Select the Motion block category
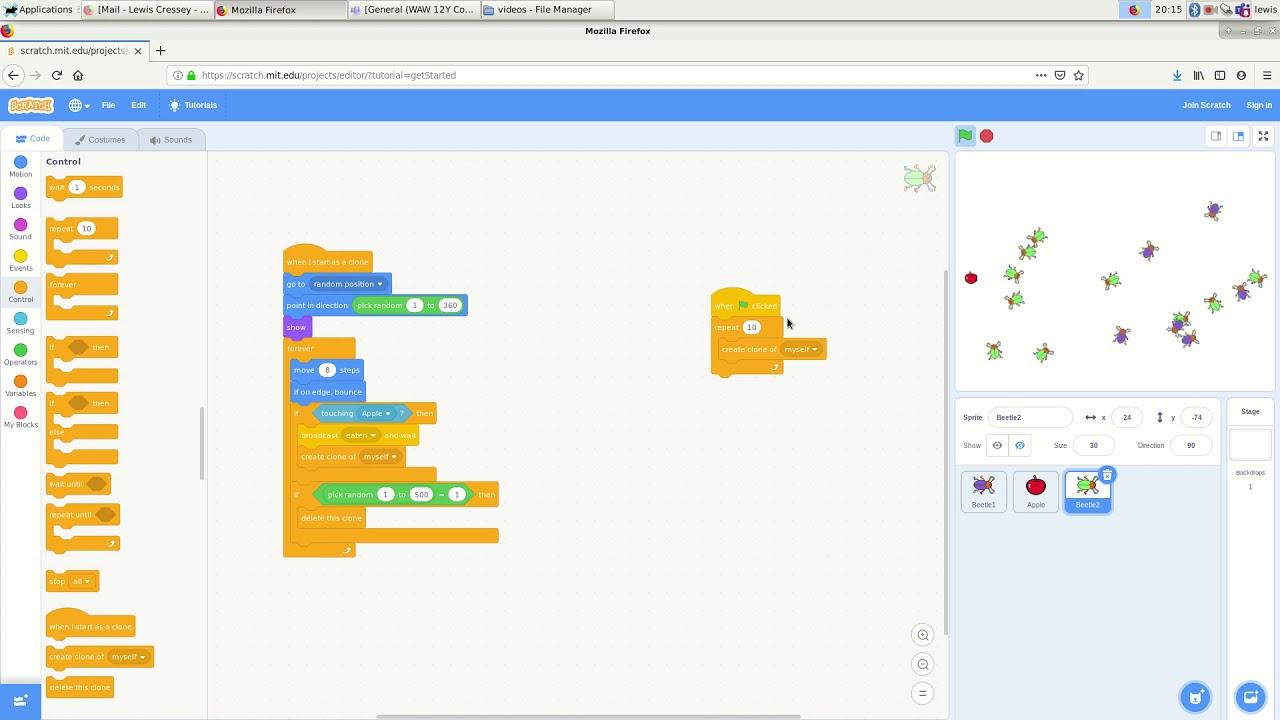Screen dimensions: 1280x720 [x=20, y=166]
